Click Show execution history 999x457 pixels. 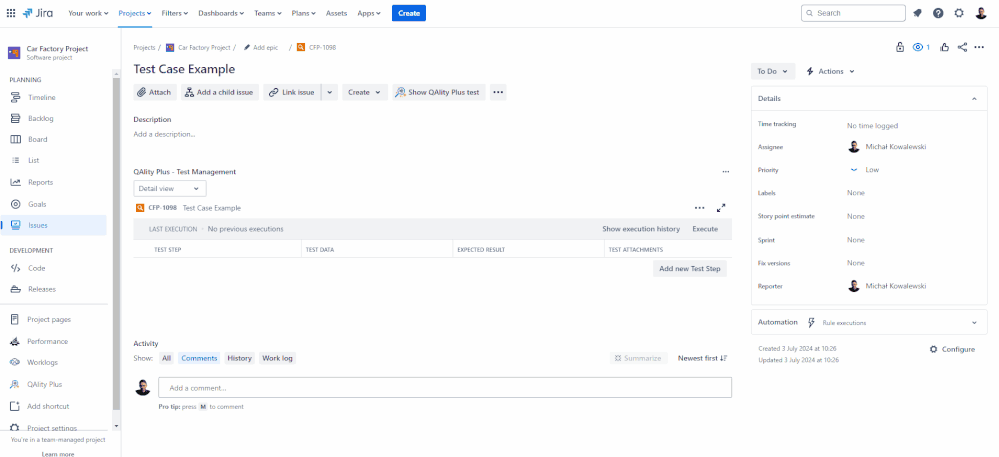(641, 229)
